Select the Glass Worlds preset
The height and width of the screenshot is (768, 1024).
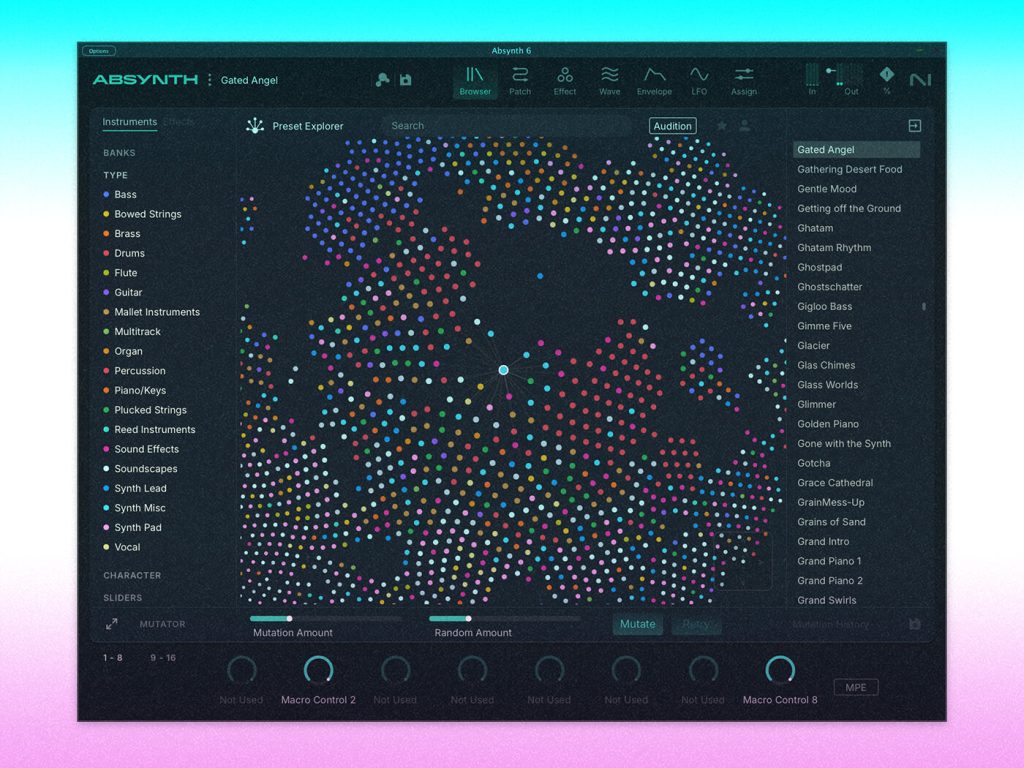[827, 385]
